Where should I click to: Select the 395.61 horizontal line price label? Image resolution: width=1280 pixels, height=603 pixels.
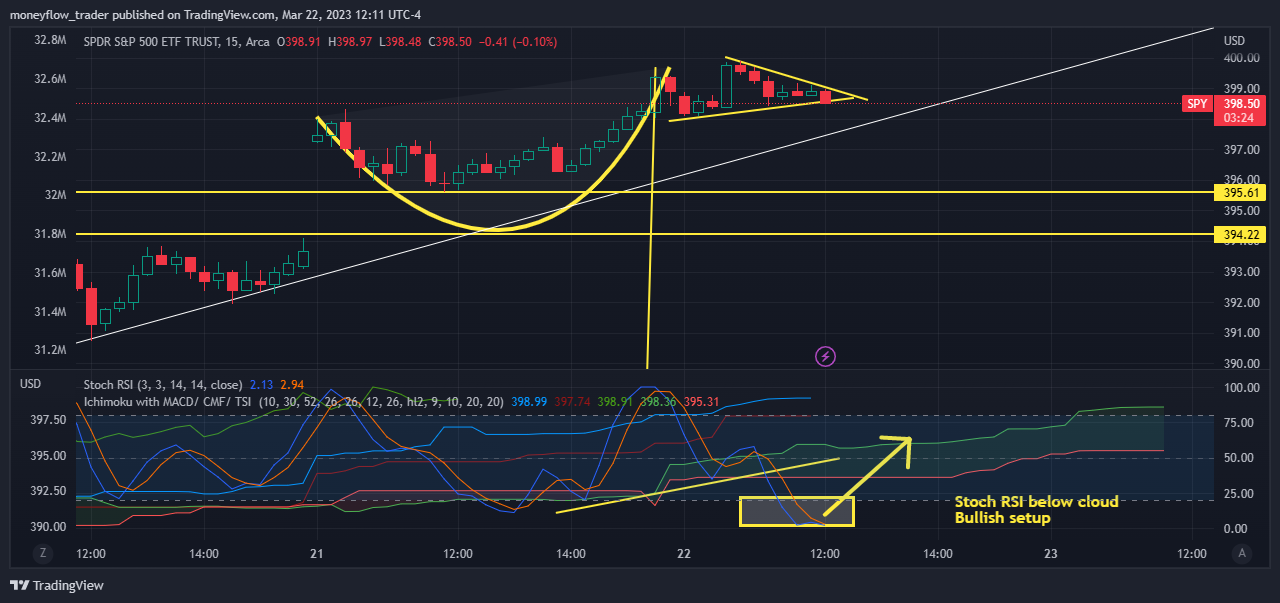[x=1239, y=192]
